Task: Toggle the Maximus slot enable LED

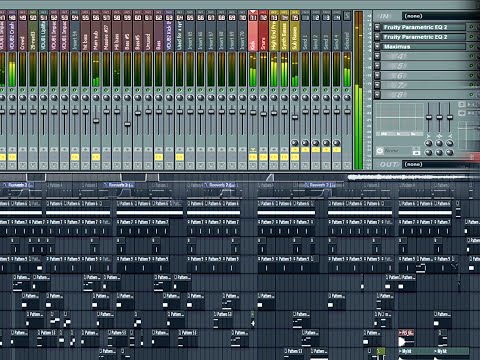Action: tap(471, 46)
